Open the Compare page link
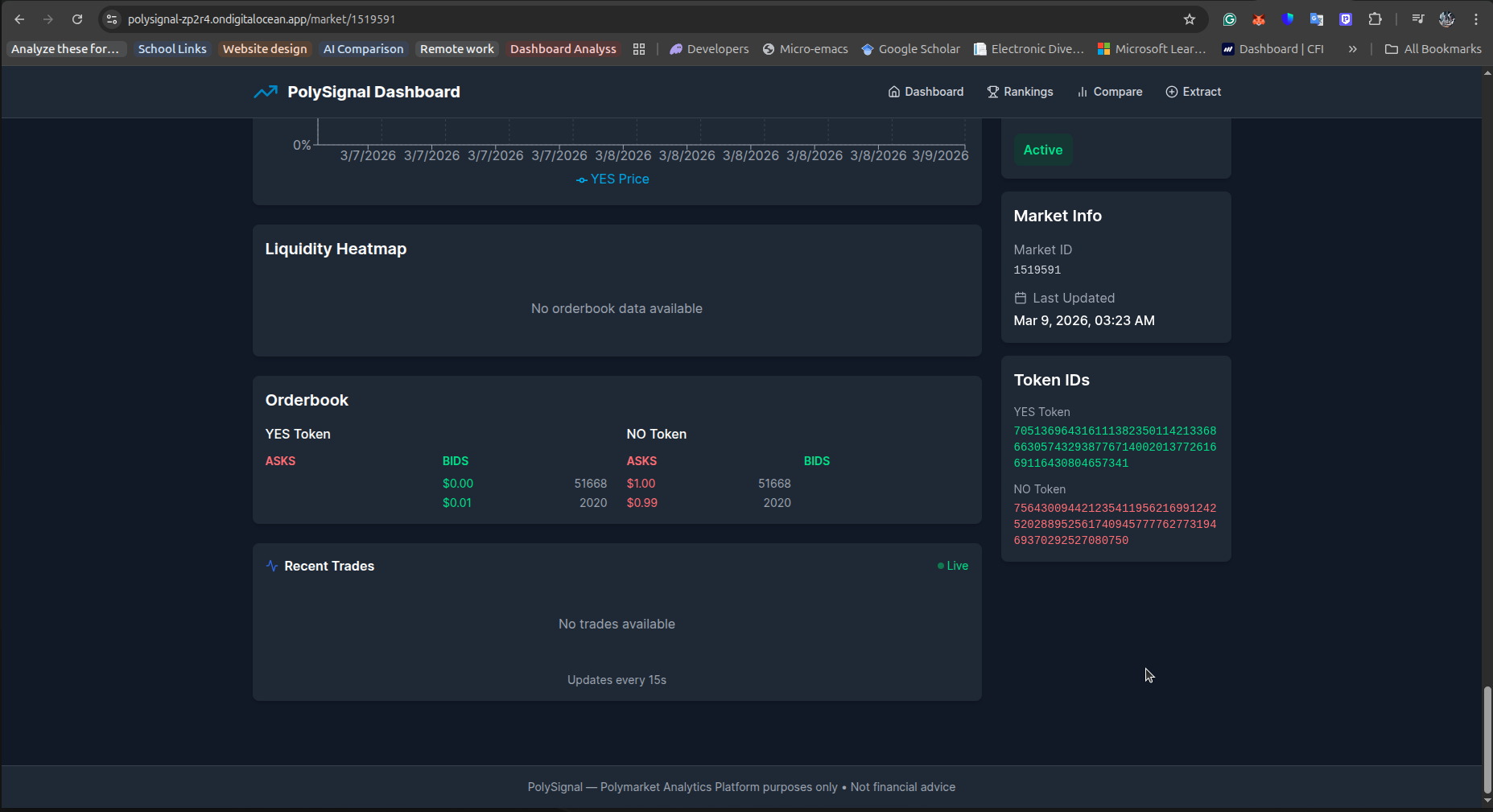The width and height of the screenshot is (1493, 812). click(x=1109, y=92)
